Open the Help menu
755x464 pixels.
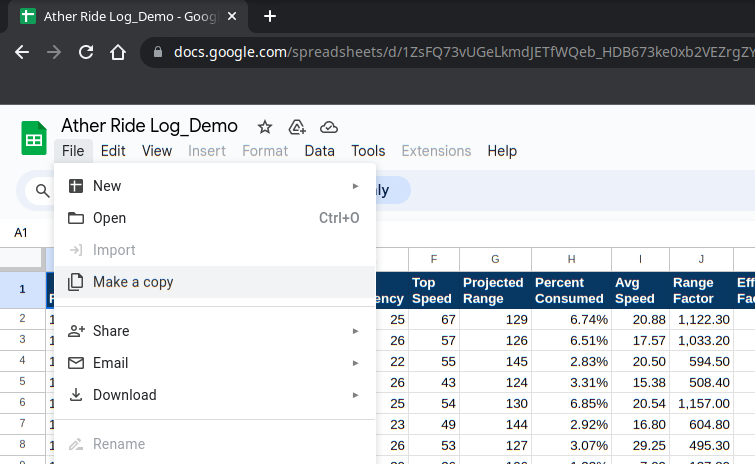[502, 151]
